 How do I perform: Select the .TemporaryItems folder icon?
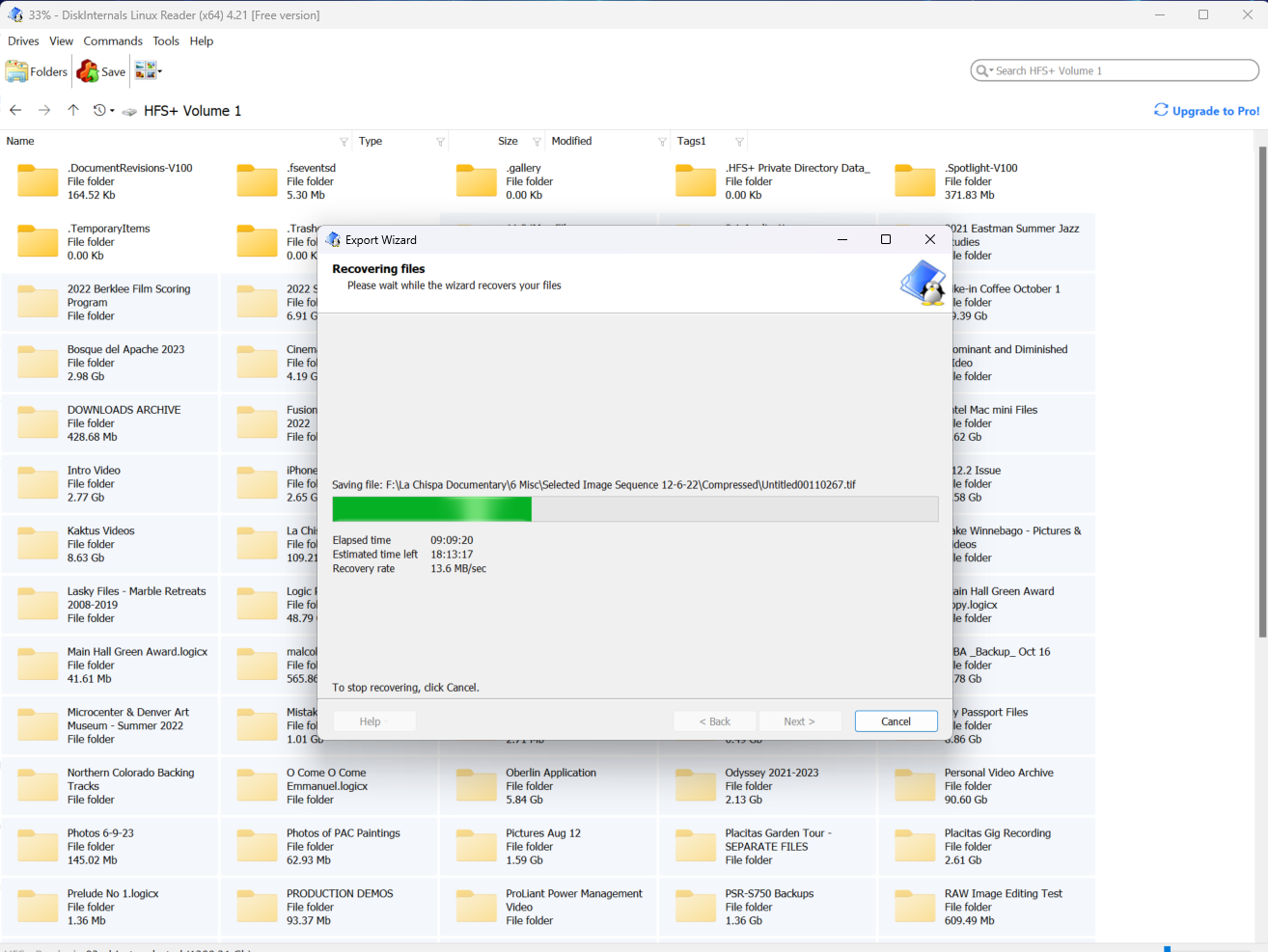[x=38, y=241]
